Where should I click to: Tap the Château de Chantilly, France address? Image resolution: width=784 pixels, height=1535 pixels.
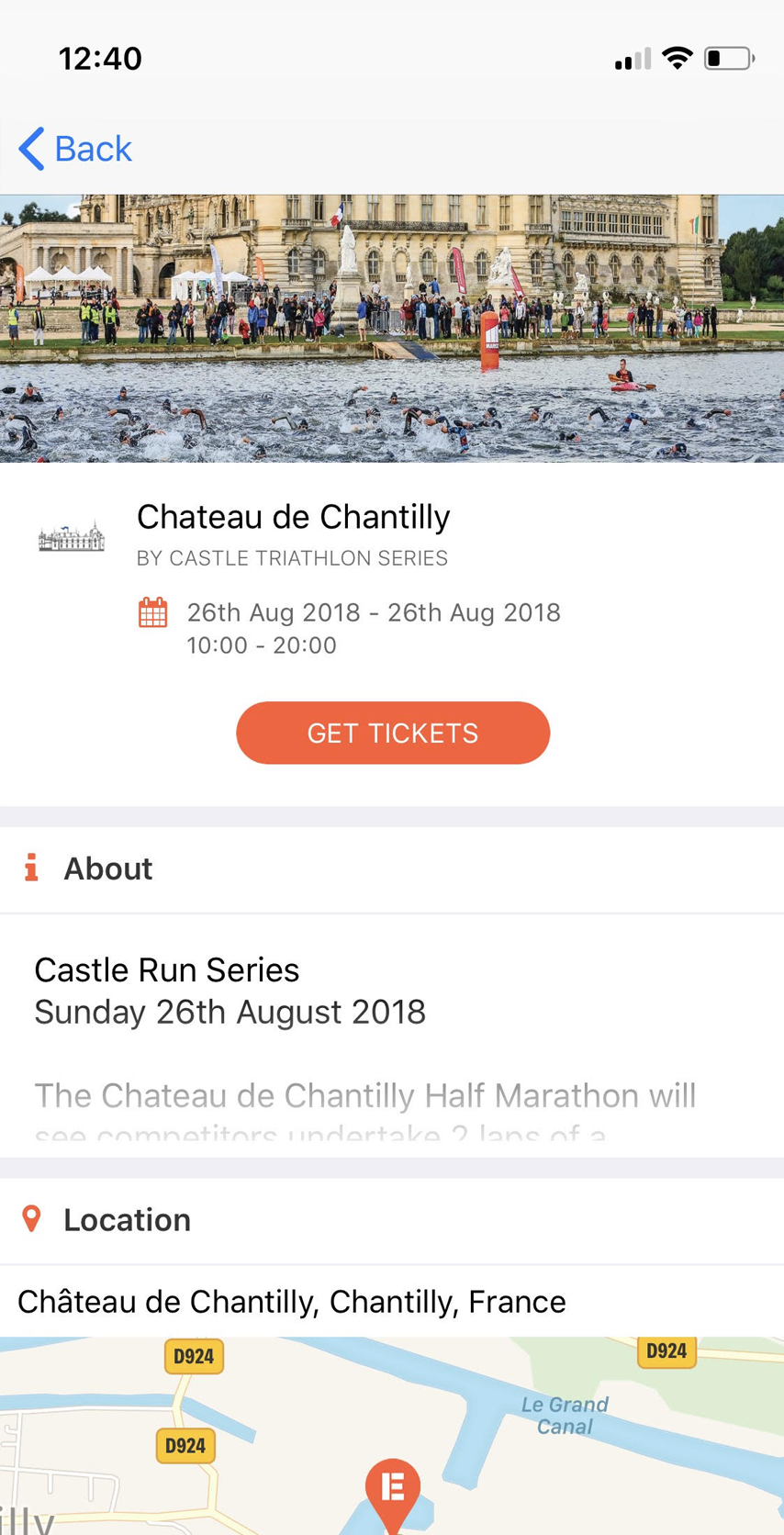[x=292, y=1302]
